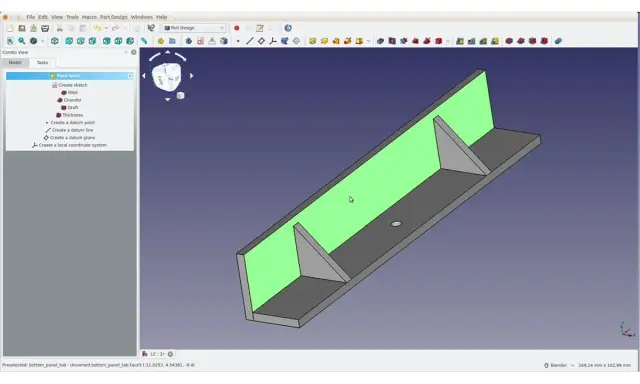Click Fillet in the Face tools list

coord(69,93)
